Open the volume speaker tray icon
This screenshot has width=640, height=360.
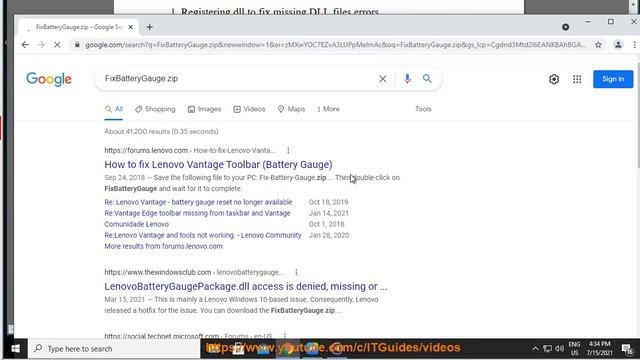[x=560, y=349]
